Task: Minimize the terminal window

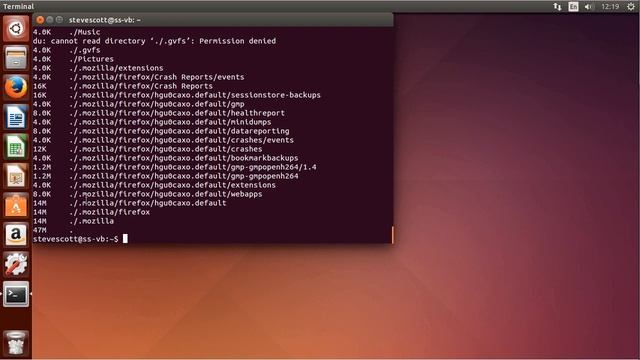Action: [50, 20]
